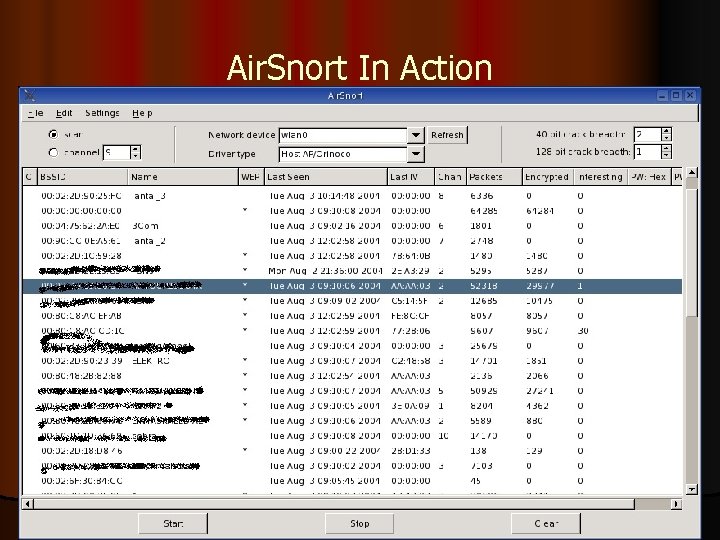Adjust the channel number stepper
The width and height of the screenshot is (720, 540).
135,152
